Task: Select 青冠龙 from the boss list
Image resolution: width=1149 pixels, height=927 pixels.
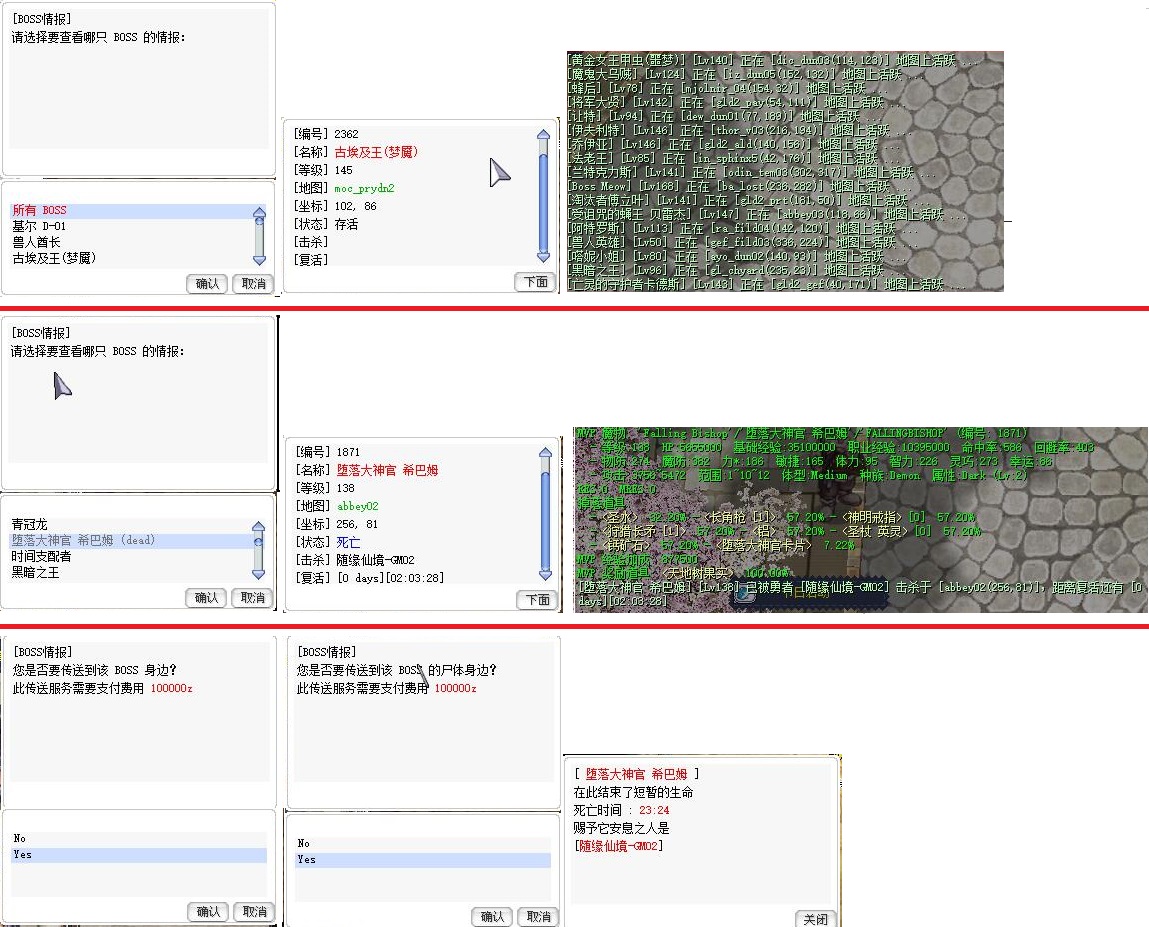Action: (x=29, y=525)
